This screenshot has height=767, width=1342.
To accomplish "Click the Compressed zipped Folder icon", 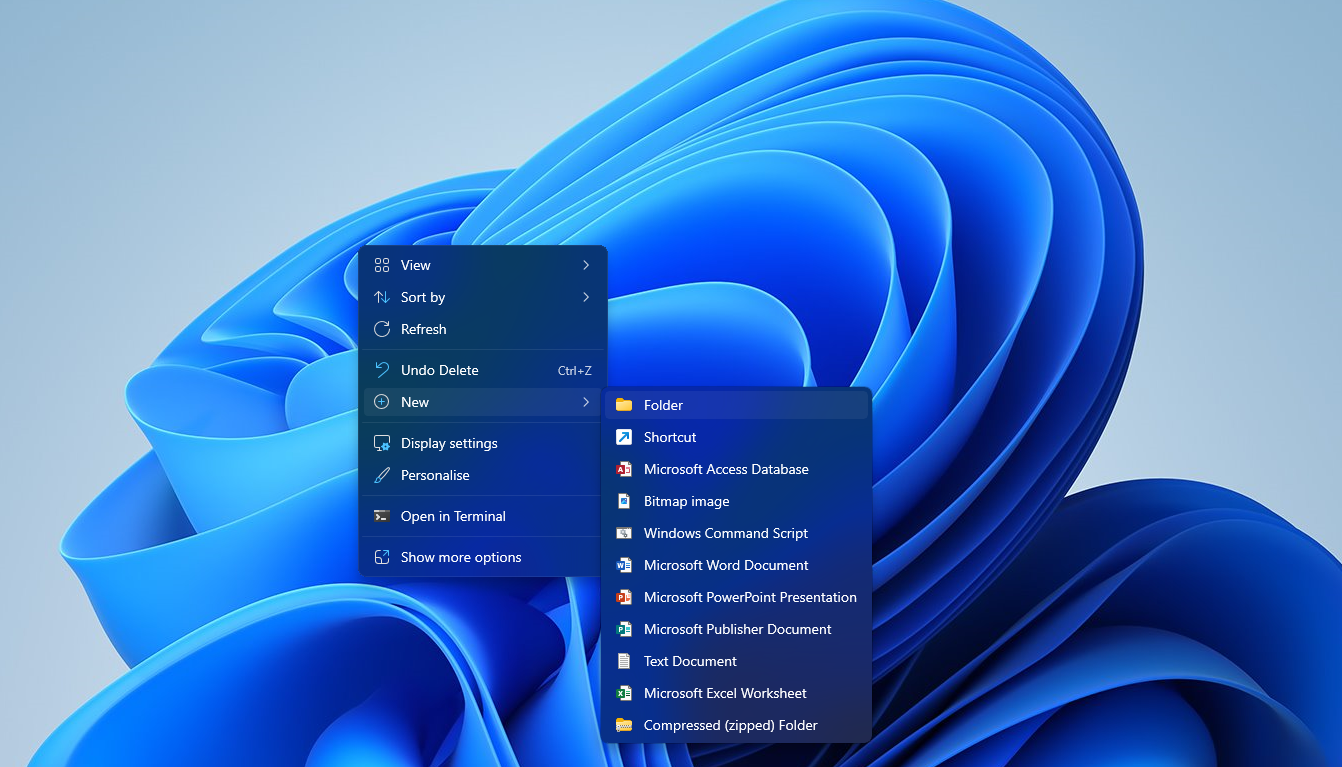I will coord(624,725).
